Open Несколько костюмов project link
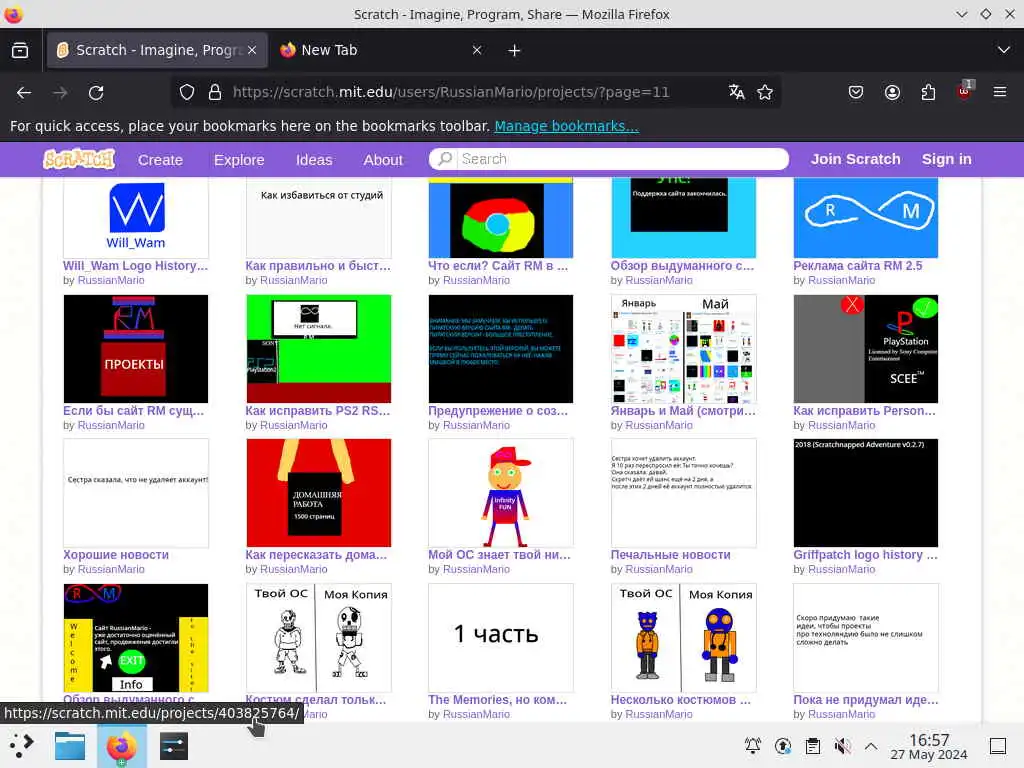1024x768 pixels. tap(680, 699)
